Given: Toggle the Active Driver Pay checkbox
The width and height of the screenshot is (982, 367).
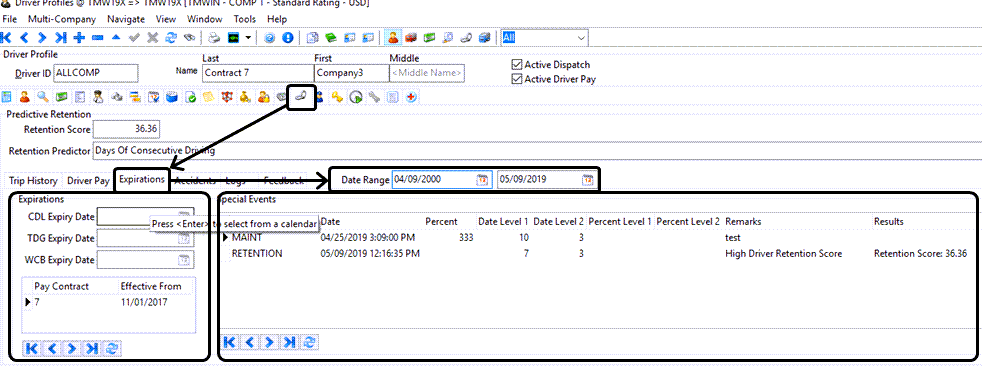Looking at the screenshot, I should coord(517,79).
